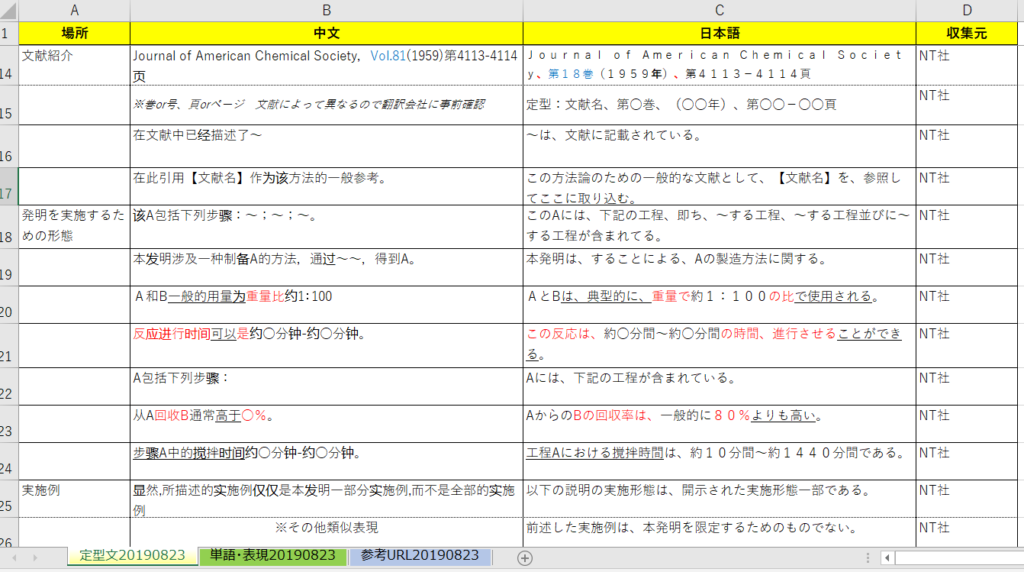Click the Select All corner triangle
The height and width of the screenshot is (572, 1024).
point(9,10)
